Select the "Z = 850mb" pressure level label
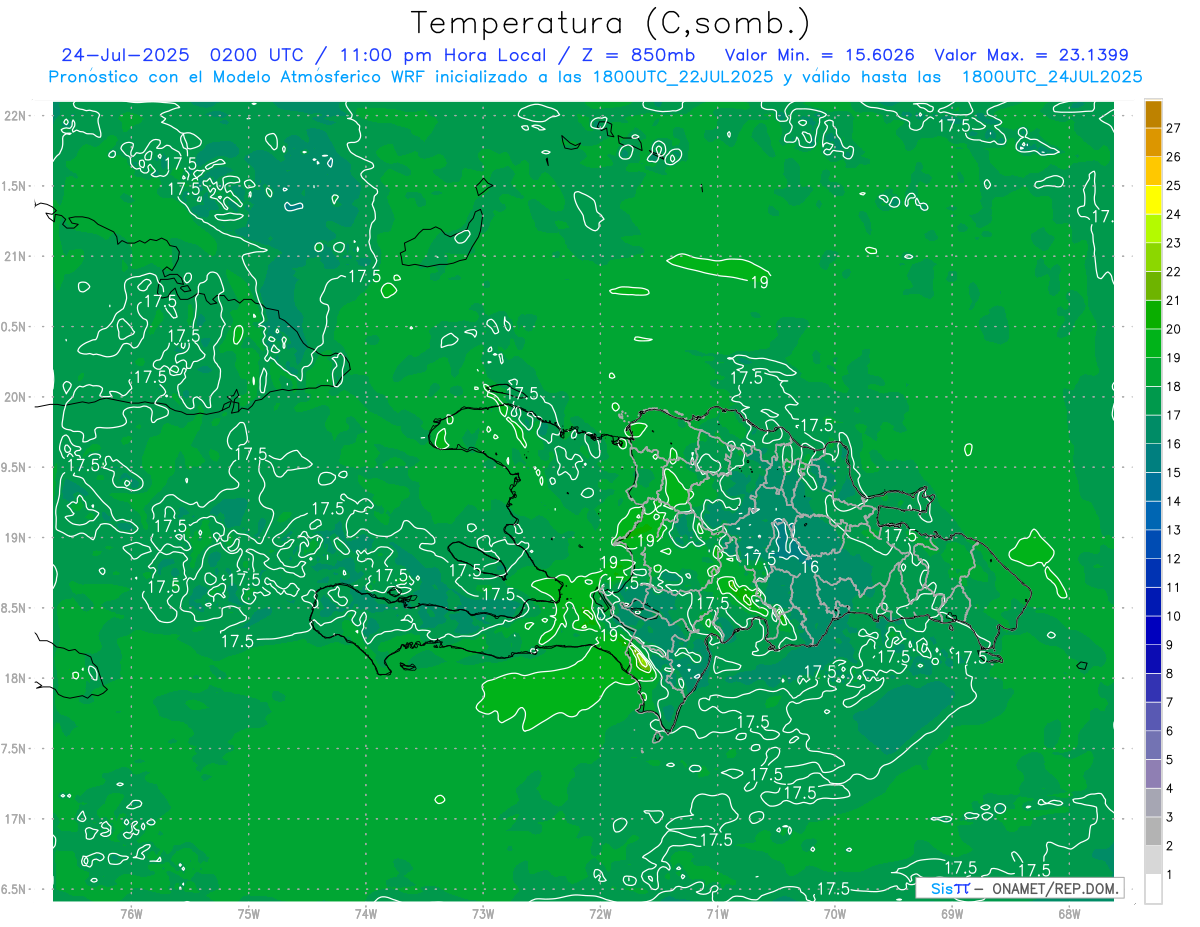This screenshot has height=927, width=1200. coord(639,55)
